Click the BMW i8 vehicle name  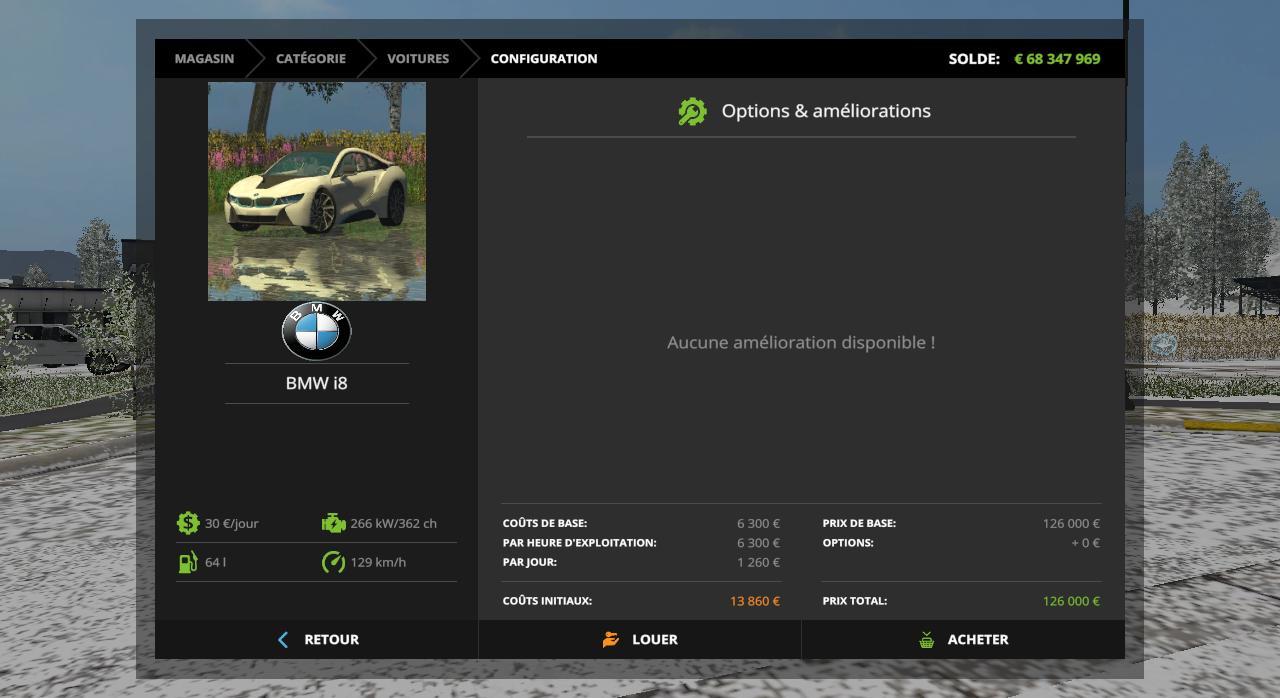[316, 383]
